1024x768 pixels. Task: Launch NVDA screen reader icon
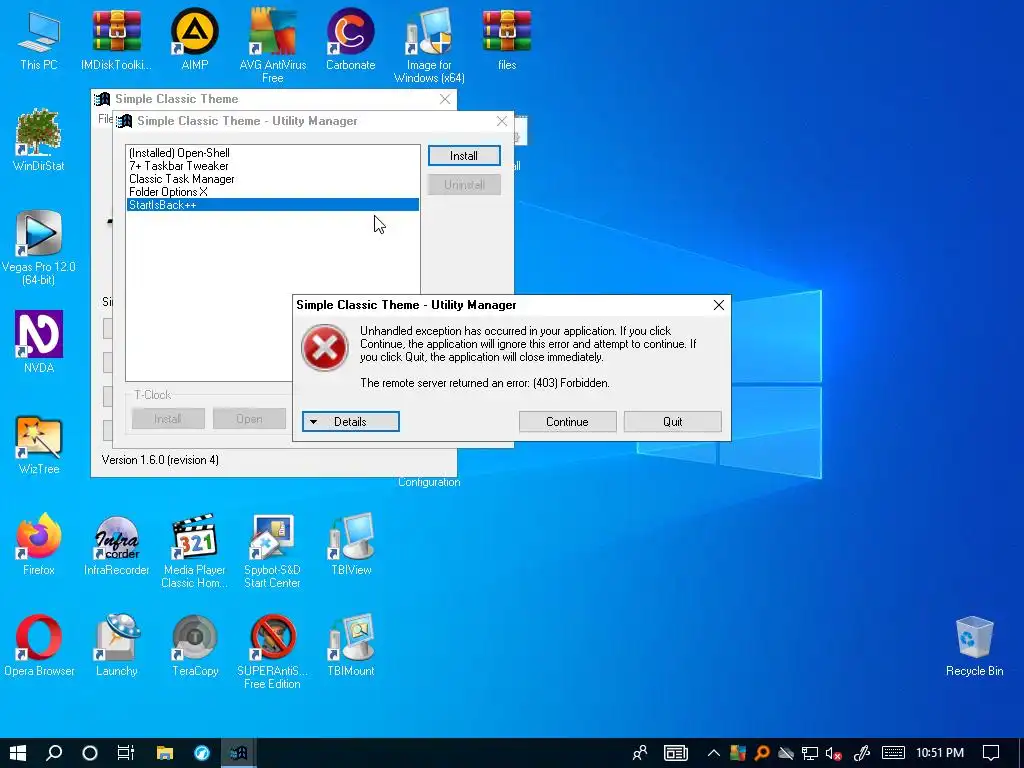click(x=39, y=342)
